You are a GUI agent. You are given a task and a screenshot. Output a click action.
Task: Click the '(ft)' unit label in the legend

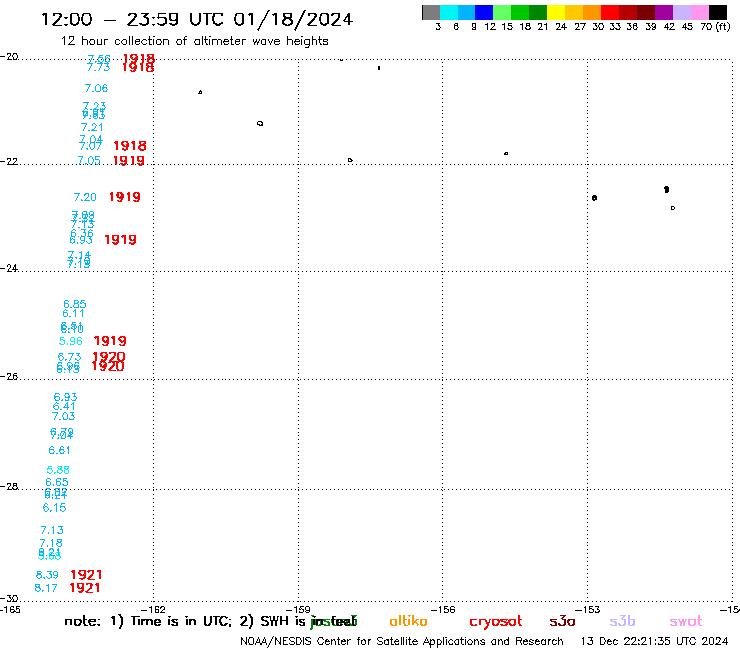tap(723, 27)
